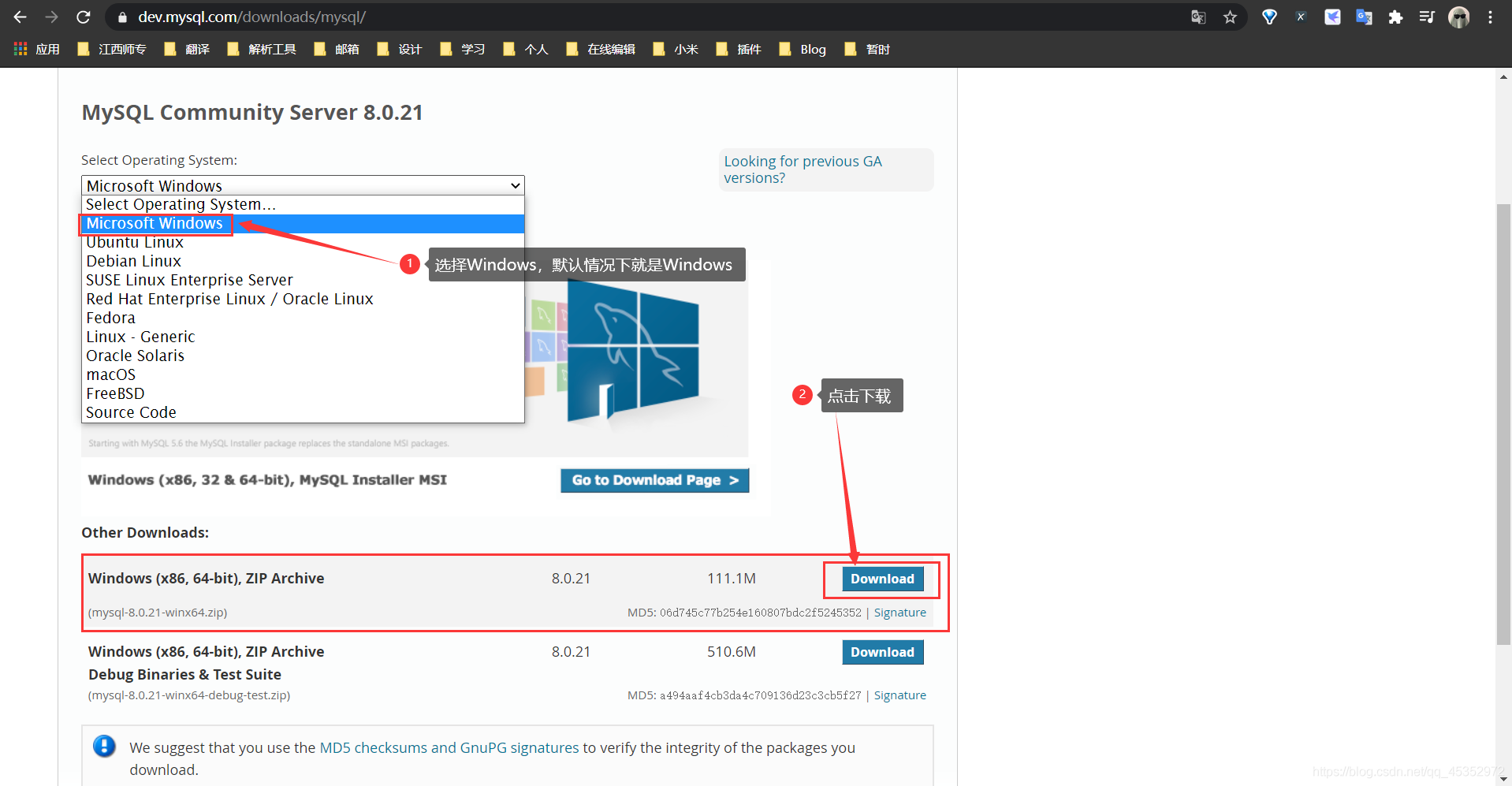
Task: Click the page vertical scrollbar thumb
Action: coord(1503,426)
